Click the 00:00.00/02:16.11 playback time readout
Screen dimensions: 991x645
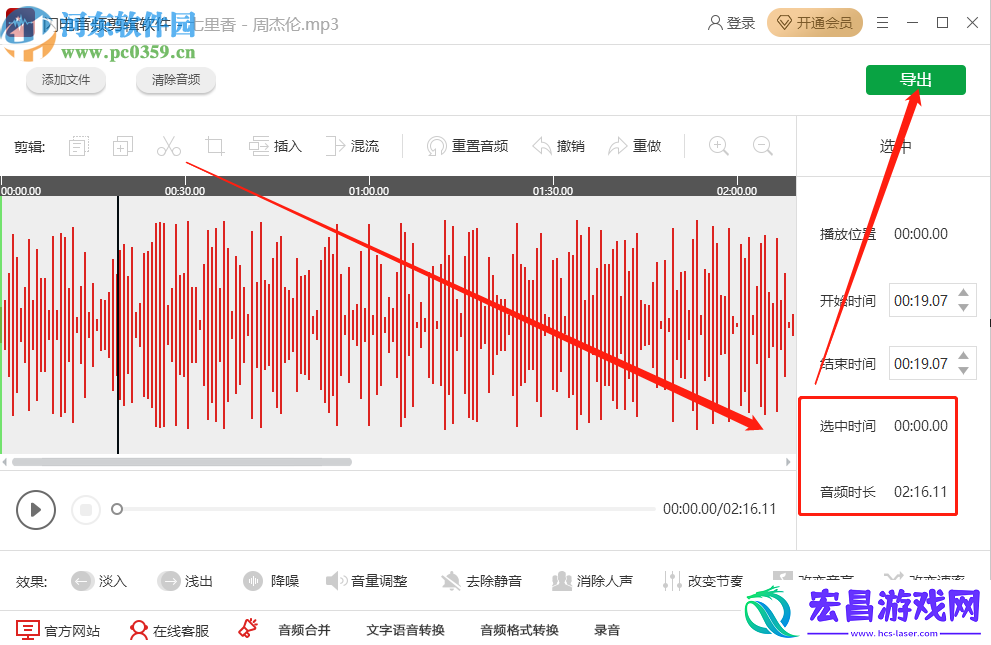pos(719,509)
